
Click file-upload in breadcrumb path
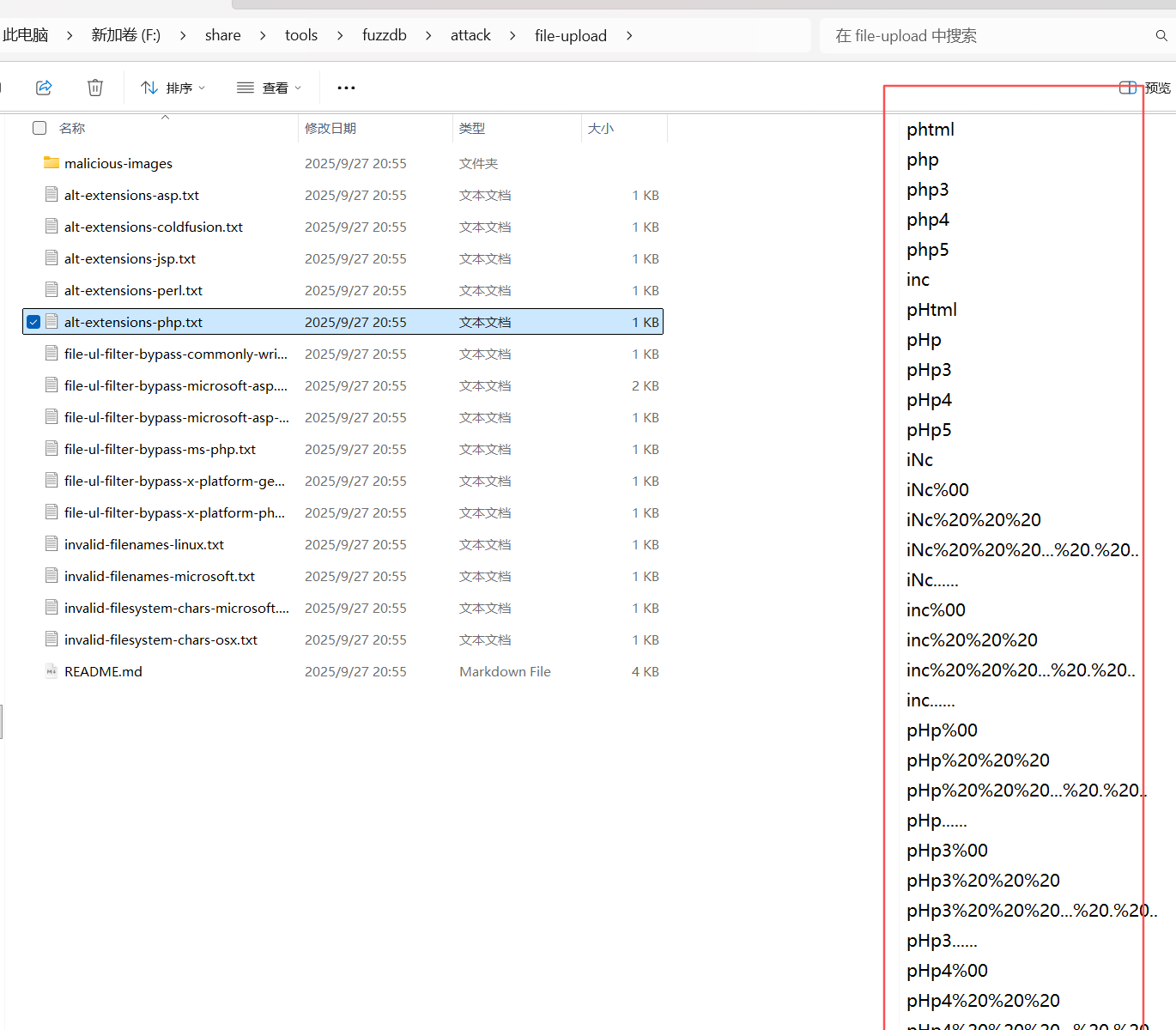click(x=571, y=35)
